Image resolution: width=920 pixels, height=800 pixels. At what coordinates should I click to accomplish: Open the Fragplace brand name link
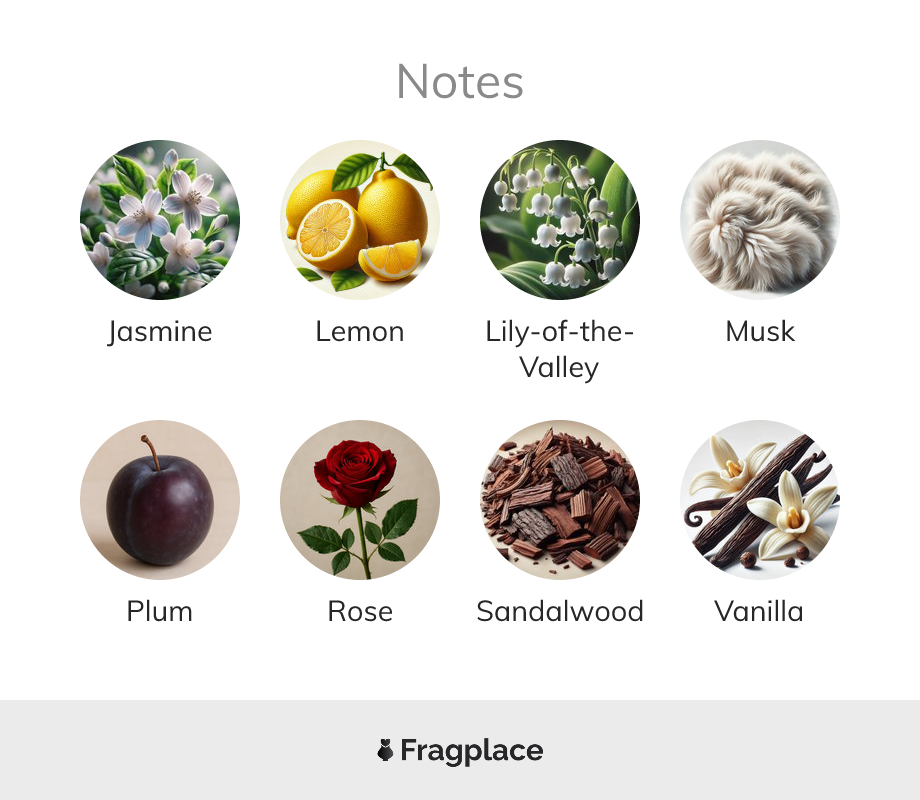click(472, 751)
